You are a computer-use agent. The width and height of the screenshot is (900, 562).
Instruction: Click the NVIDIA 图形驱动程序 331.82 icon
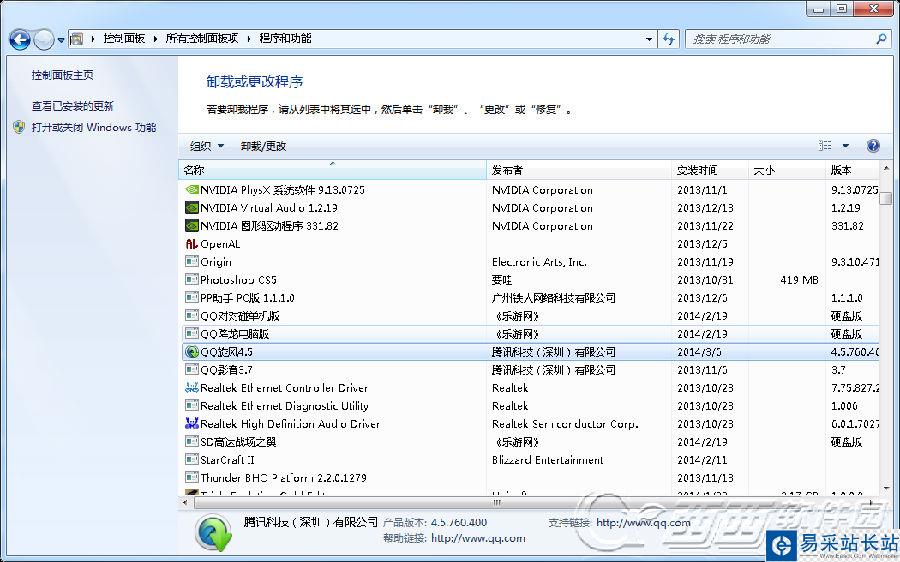click(x=192, y=226)
